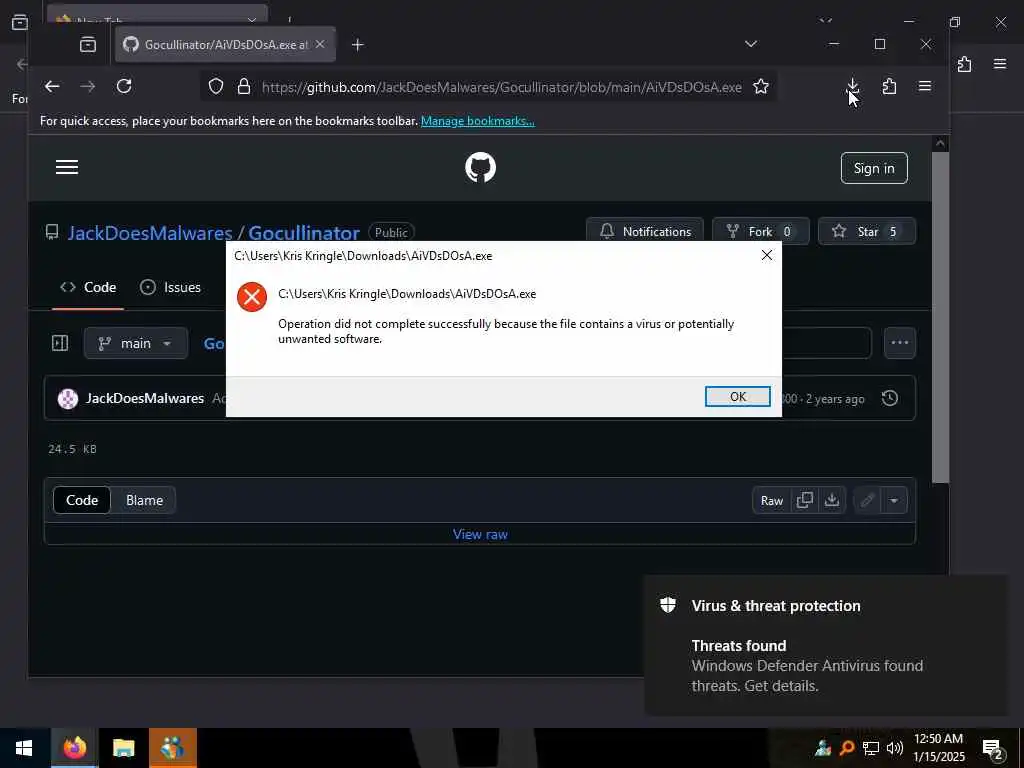Image resolution: width=1024 pixels, height=768 pixels.
Task: Go back using Firefox back arrow
Action: 52,86
